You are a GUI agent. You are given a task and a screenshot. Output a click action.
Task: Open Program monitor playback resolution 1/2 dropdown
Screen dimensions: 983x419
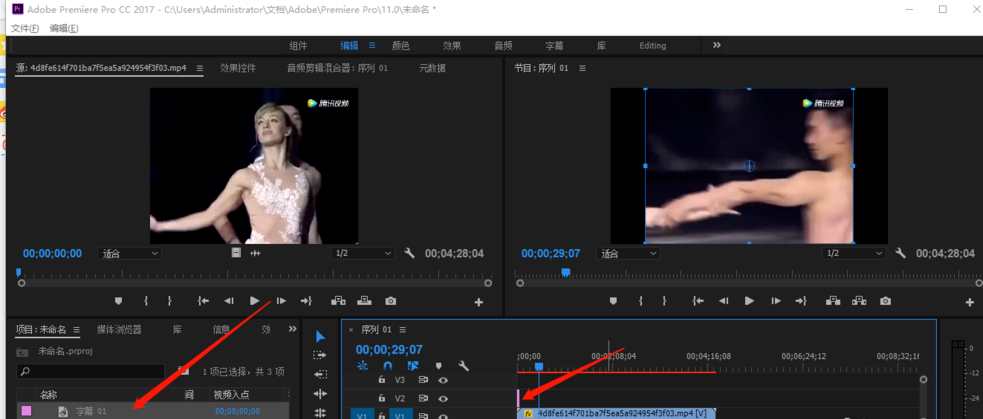point(845,254)
